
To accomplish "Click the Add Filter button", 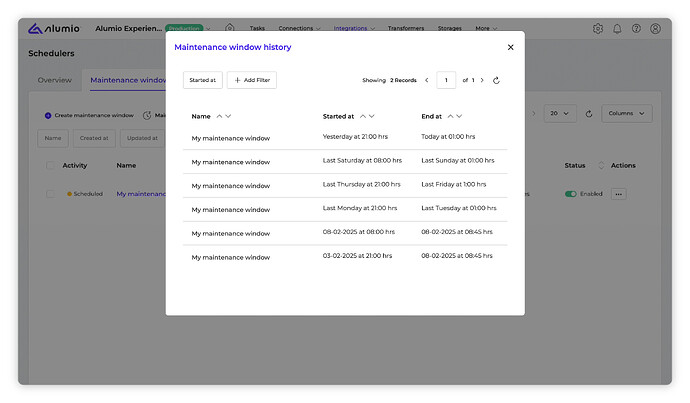I will [x=252, y=80].
